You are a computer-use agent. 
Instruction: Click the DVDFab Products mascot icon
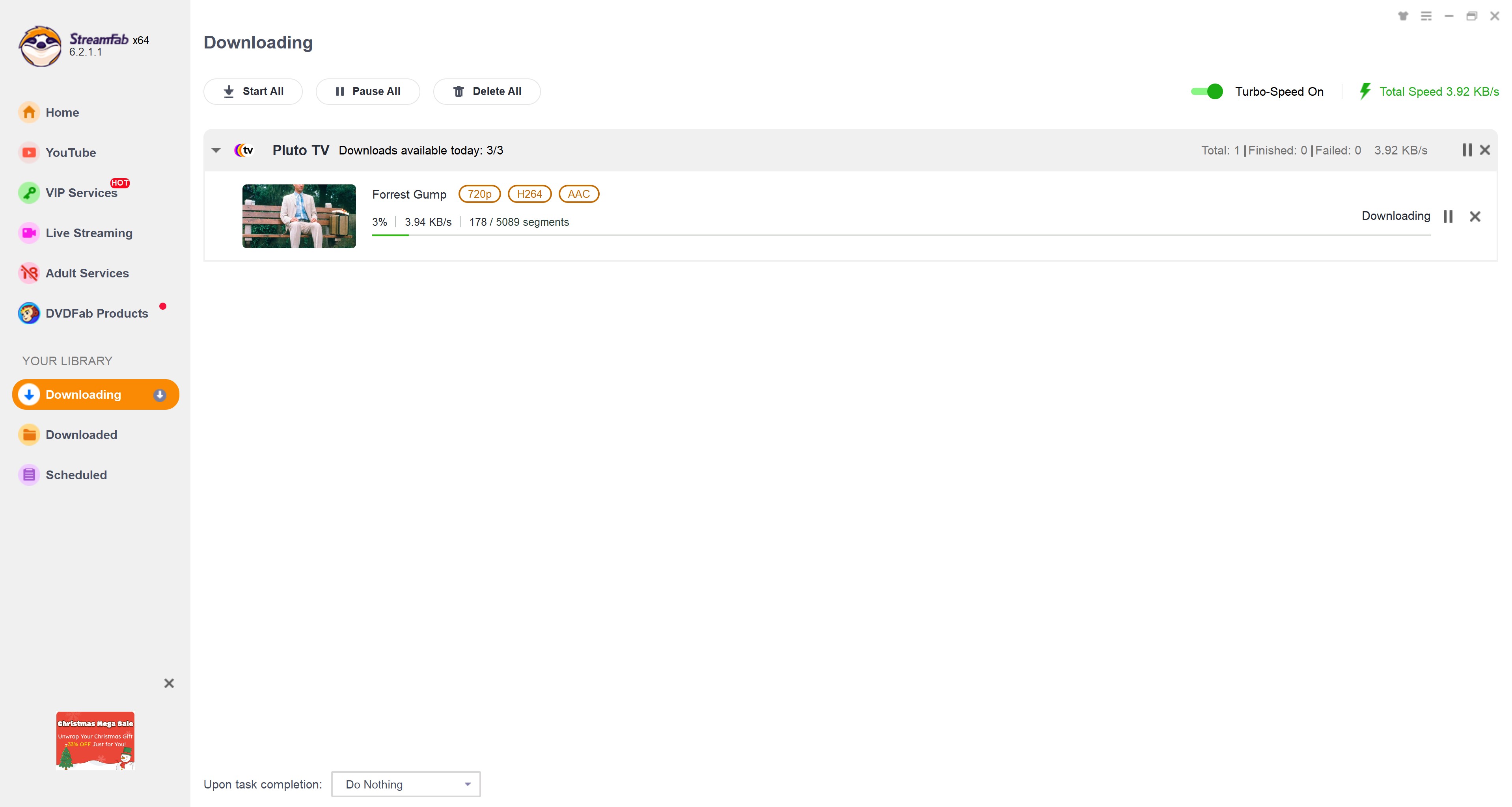coord(29,313)
